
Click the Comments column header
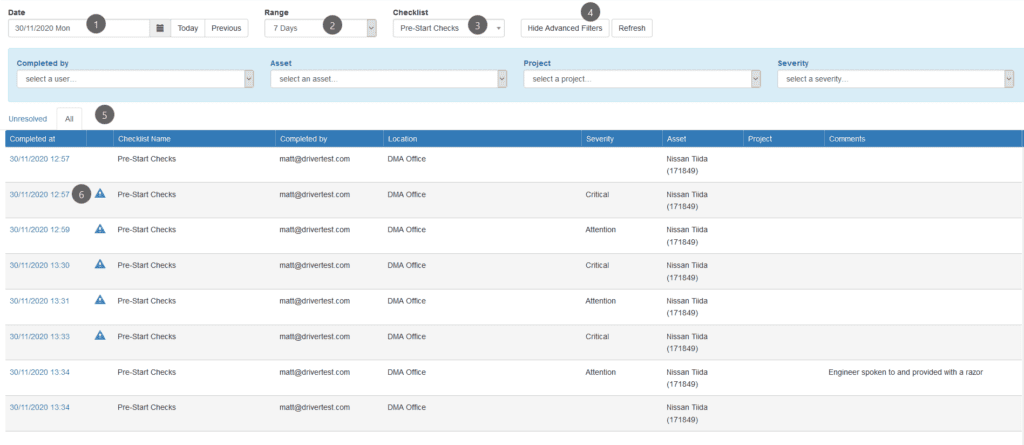tap(923, 139)
